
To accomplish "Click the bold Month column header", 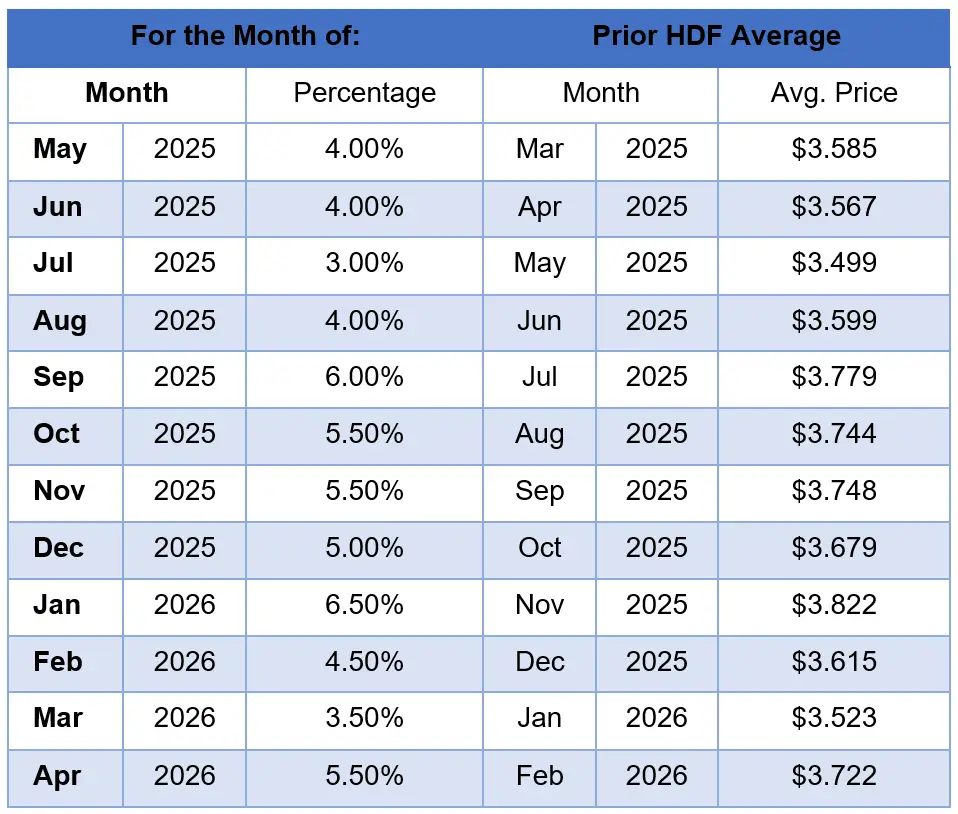I will pyautogui.click(x=127, y=94).
